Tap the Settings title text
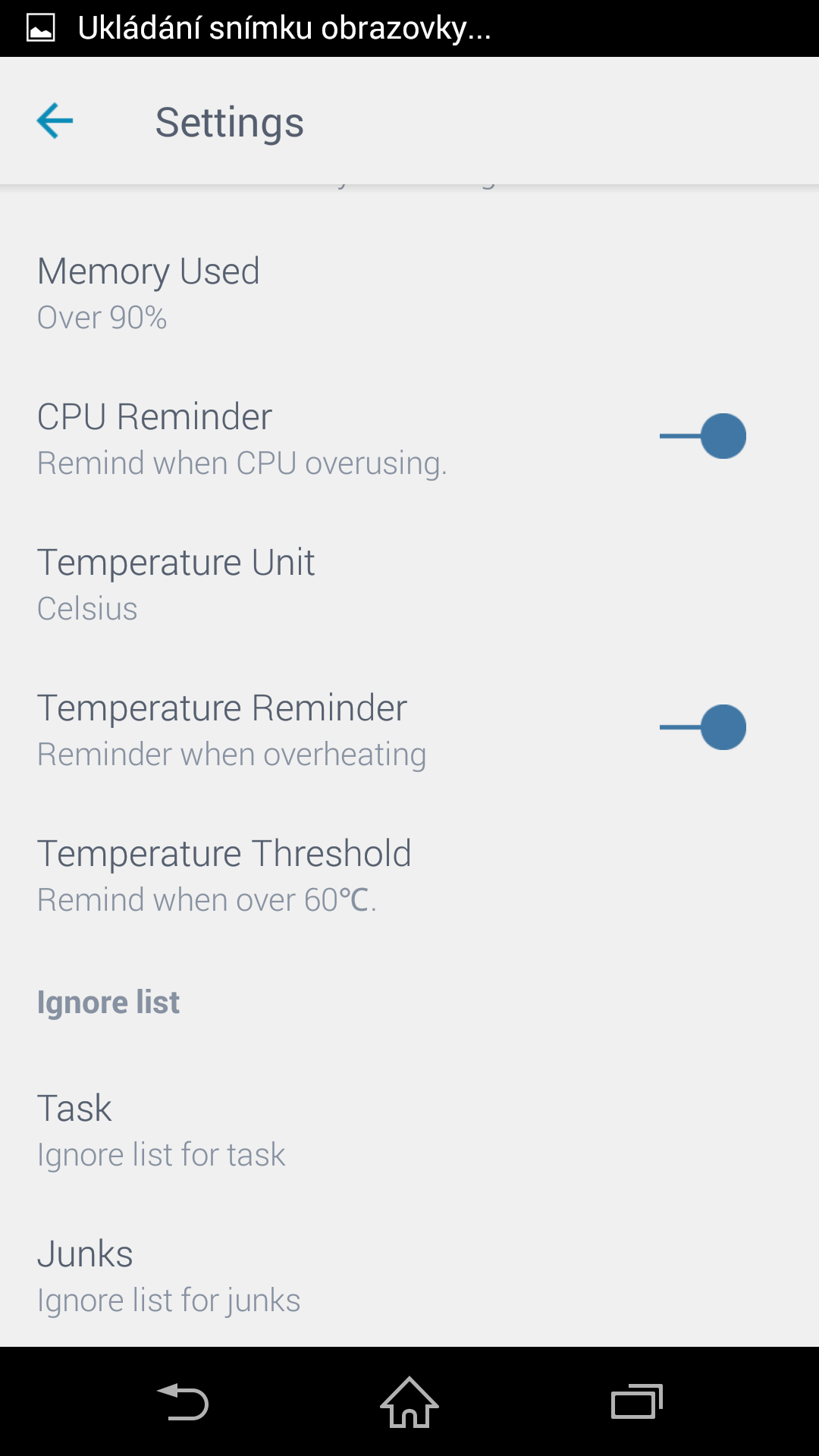 (x=229, y=123)
